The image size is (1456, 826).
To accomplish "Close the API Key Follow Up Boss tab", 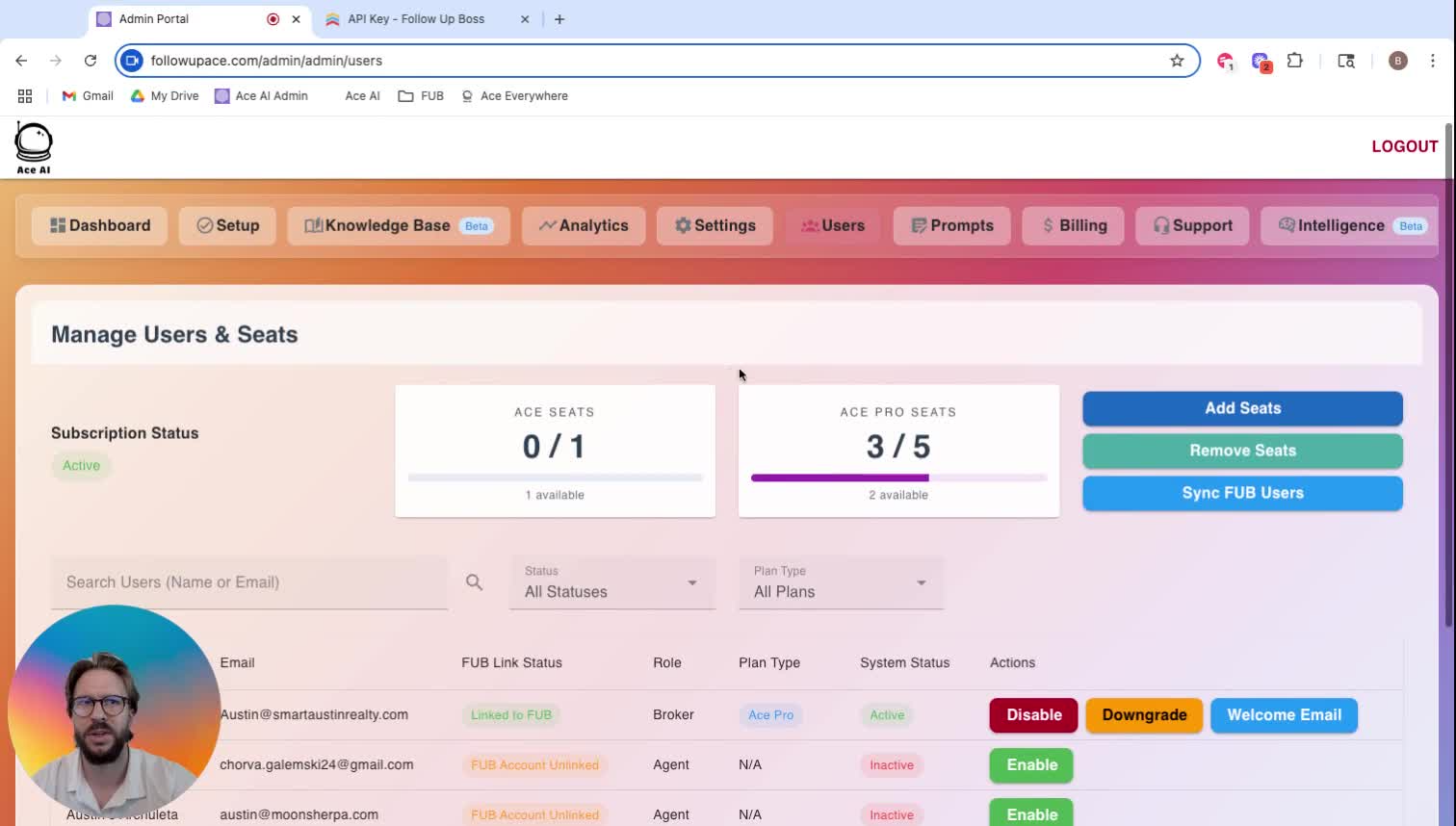I will click(x=525, y=19).
